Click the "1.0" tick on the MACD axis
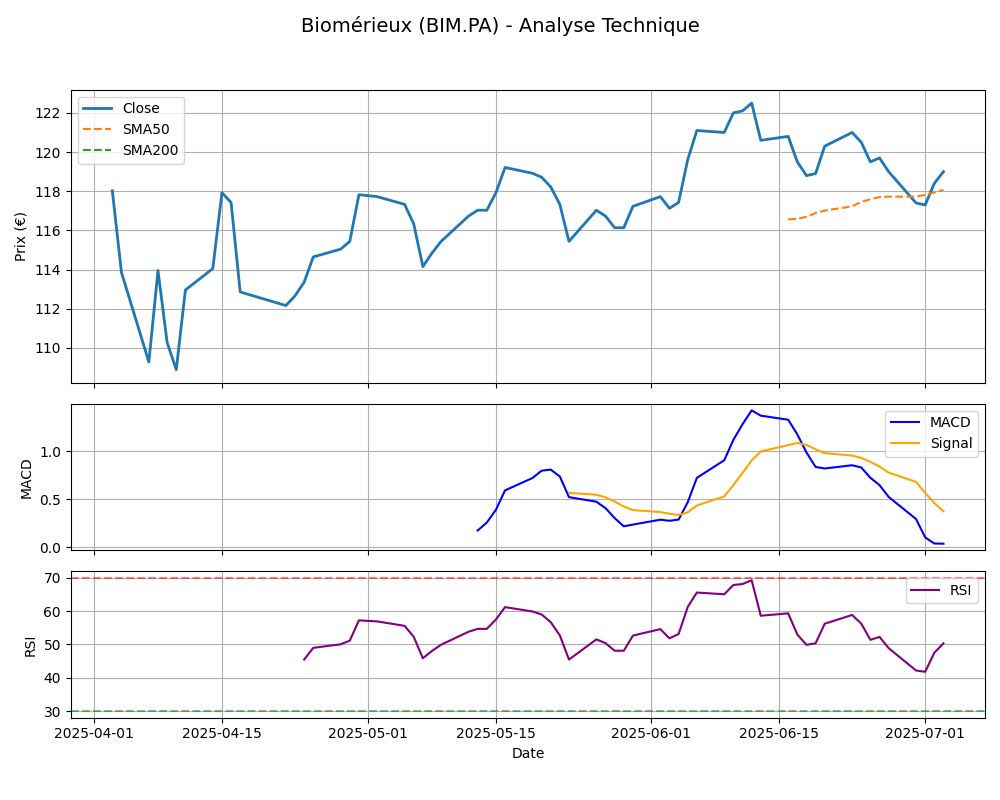This screenshot has width=1000, height=800. (x=50, y=452)
